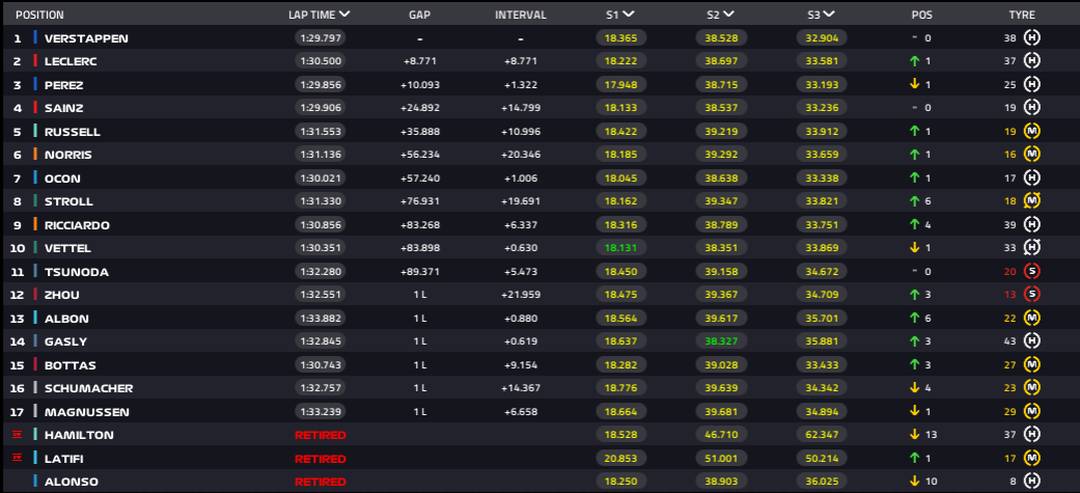Select the MAGNUSSEN driver name
The height and width of the screenshot is (493, 1080).
[87, 412]
